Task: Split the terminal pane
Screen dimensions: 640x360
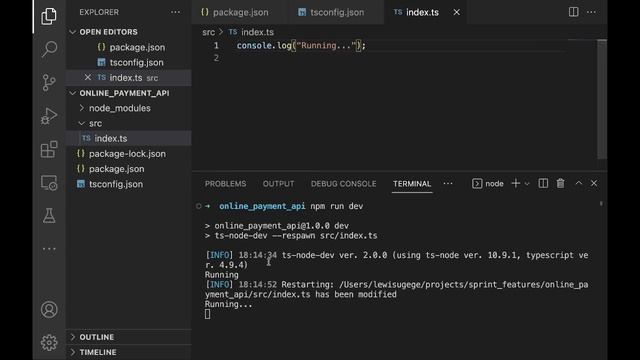Action: [543, 184]
